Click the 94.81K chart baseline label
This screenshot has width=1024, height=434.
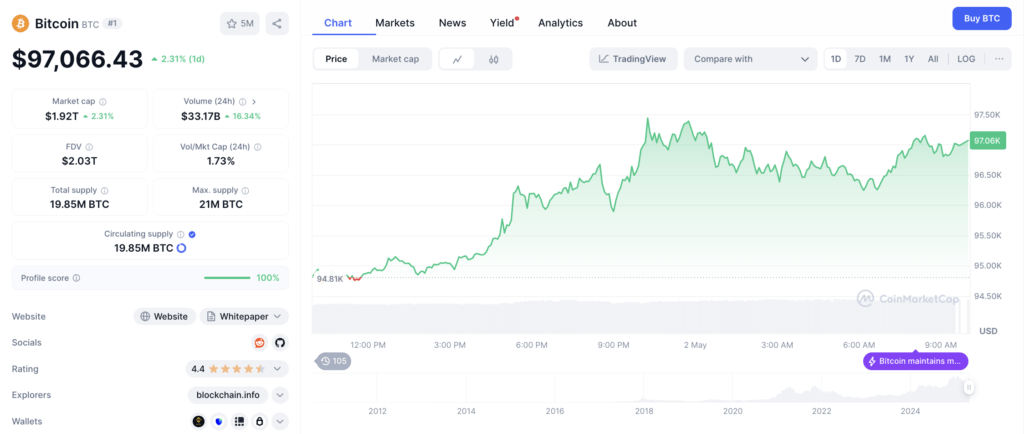tap(330, 279)
